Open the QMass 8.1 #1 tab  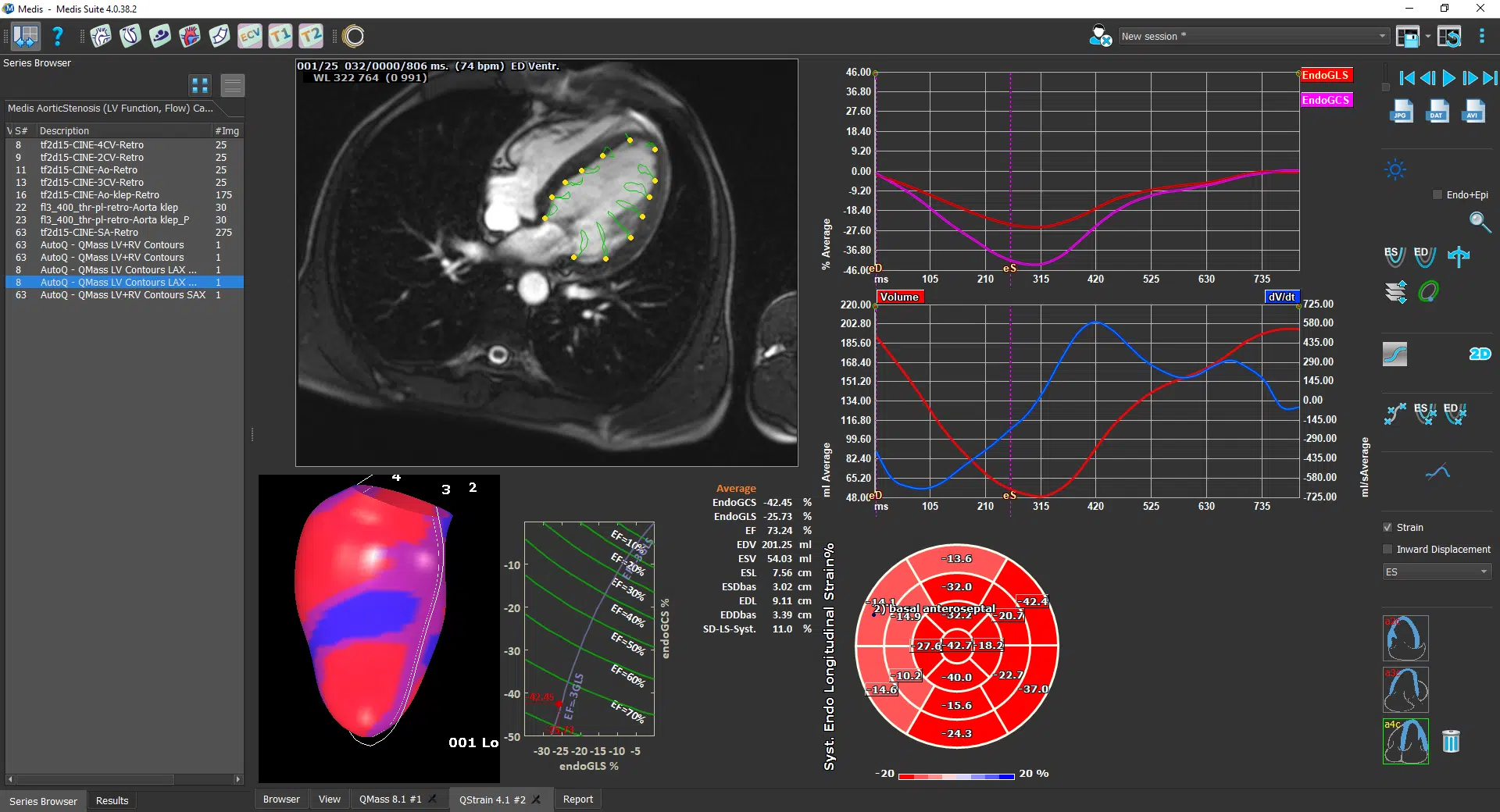(x=390, y=800)
